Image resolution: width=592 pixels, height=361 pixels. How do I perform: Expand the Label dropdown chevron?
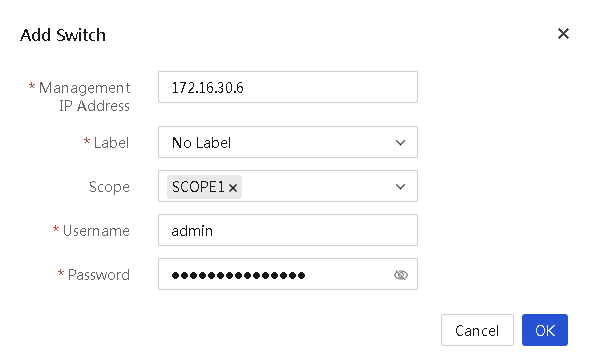(400, 143)
